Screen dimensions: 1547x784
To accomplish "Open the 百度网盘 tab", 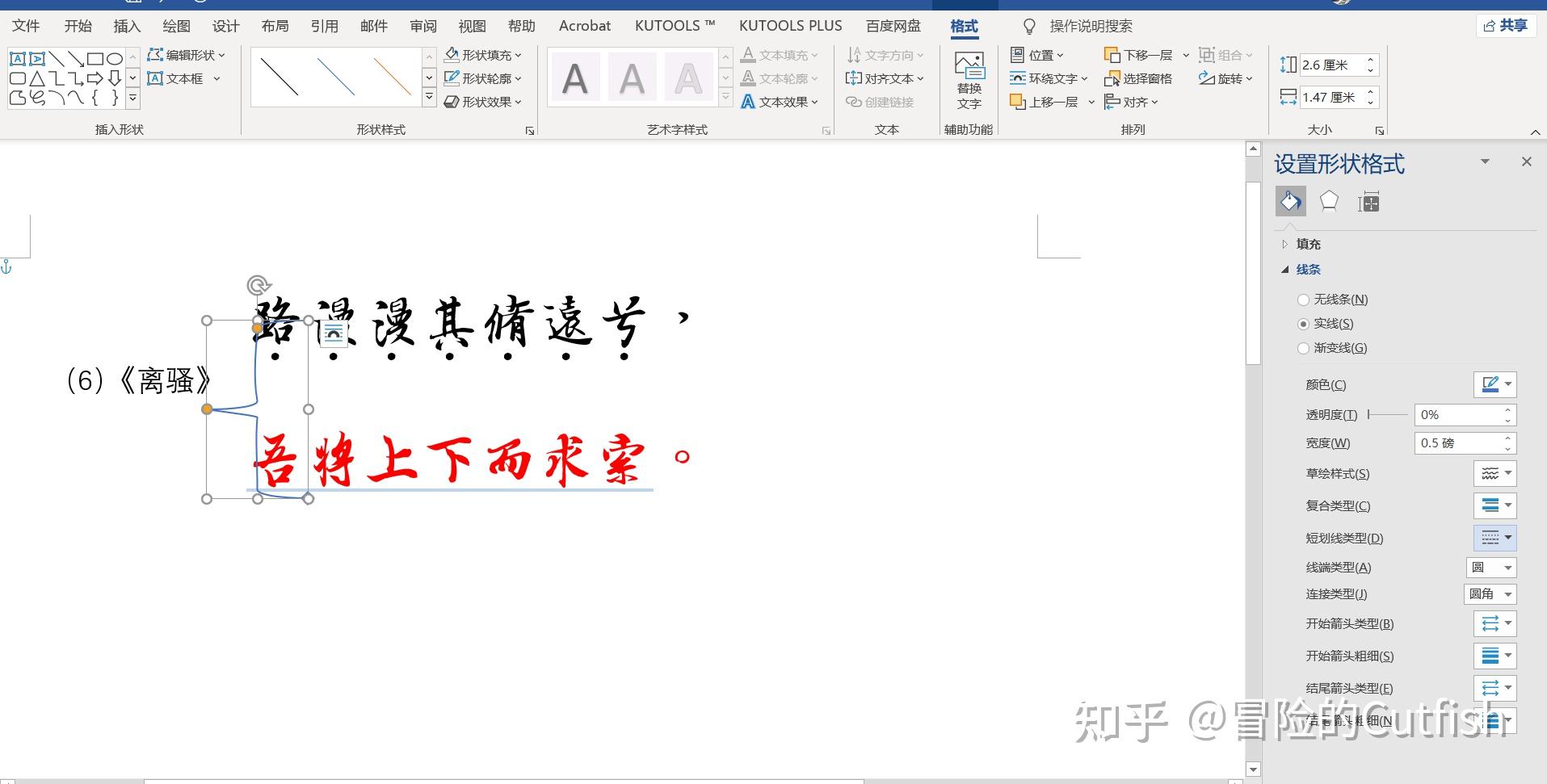I will [893, 26].
